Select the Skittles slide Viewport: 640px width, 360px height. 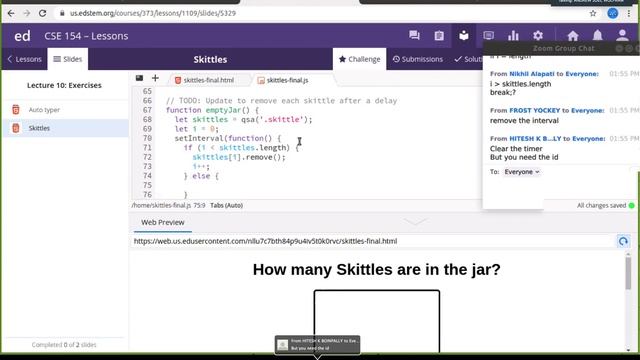(x=65, y=128)
